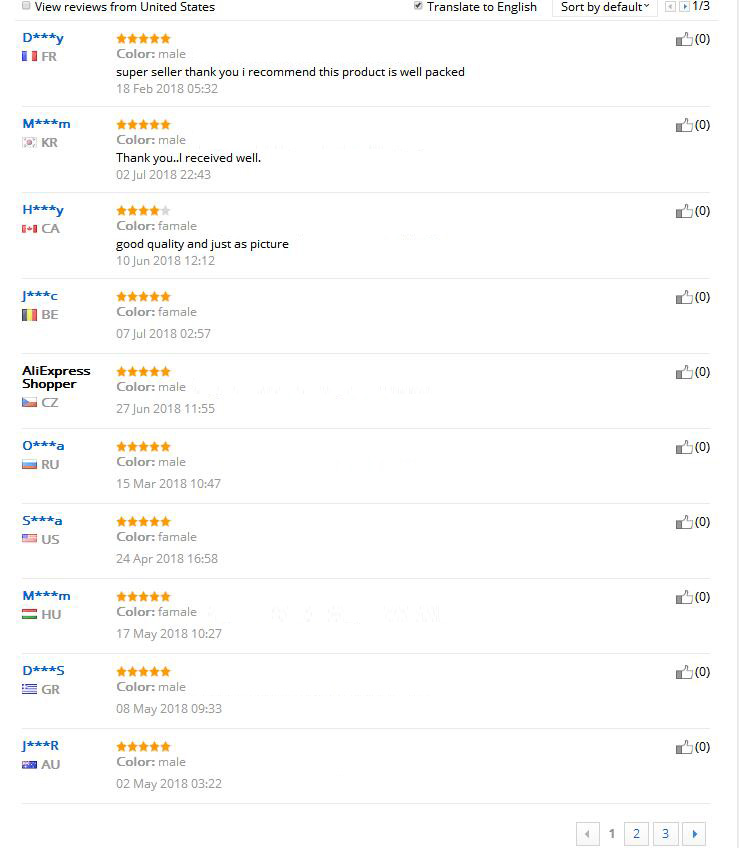The width and height of the screenshot is (739, 848).
Task: Click helpful thumbs-up on H***y's review
Action: pyautogui.click(x=684, y=212)
